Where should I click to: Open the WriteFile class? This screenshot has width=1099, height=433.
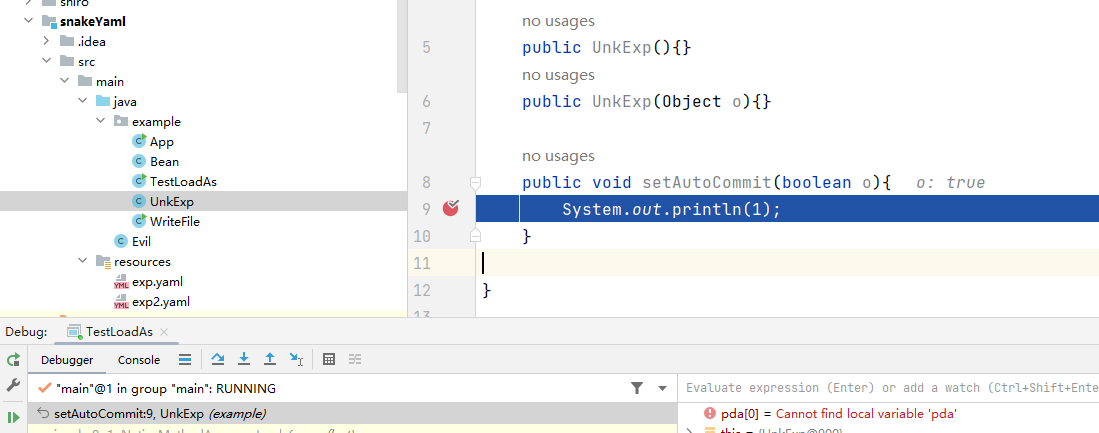(174, 221)
